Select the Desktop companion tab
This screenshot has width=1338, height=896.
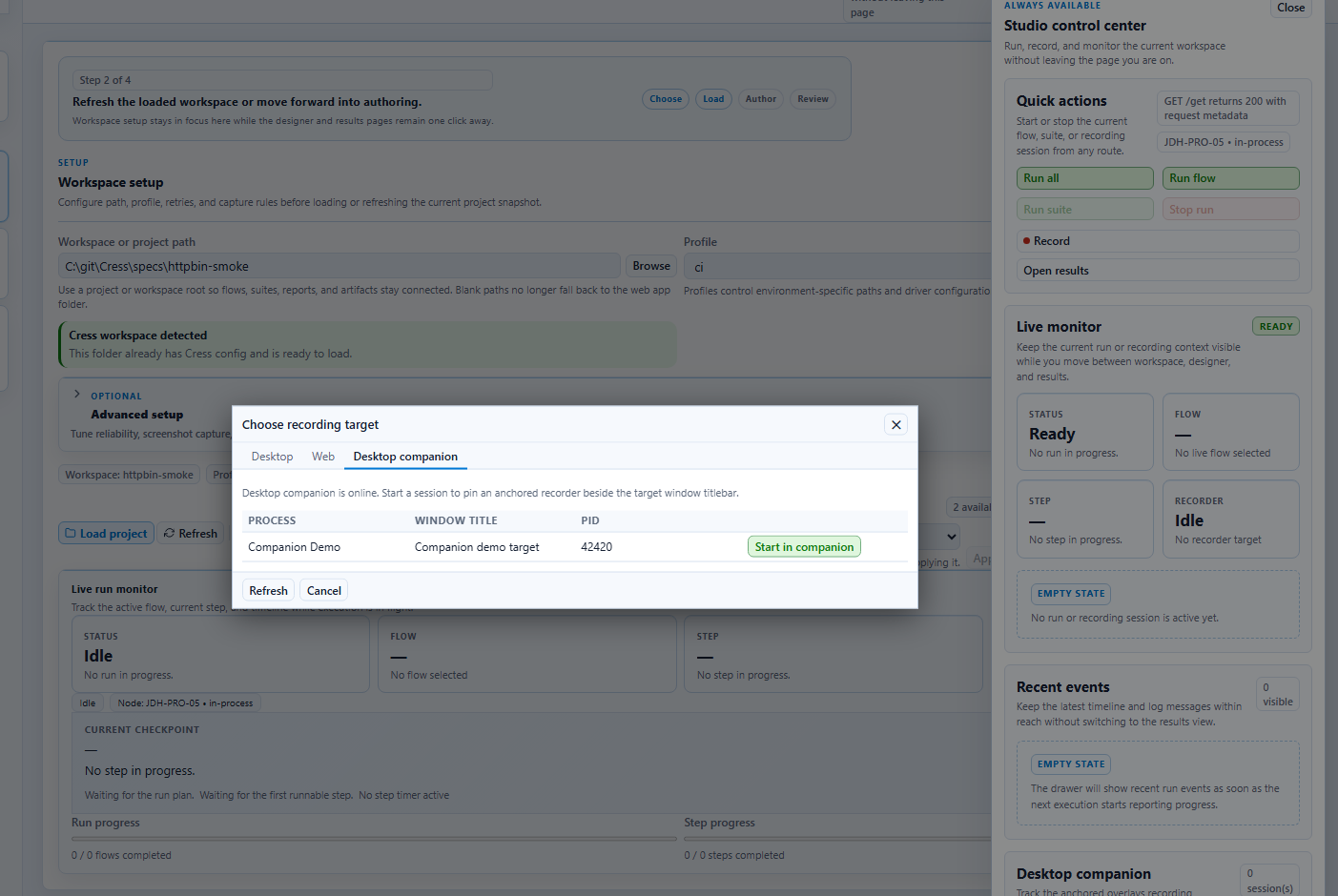point(405,457)
